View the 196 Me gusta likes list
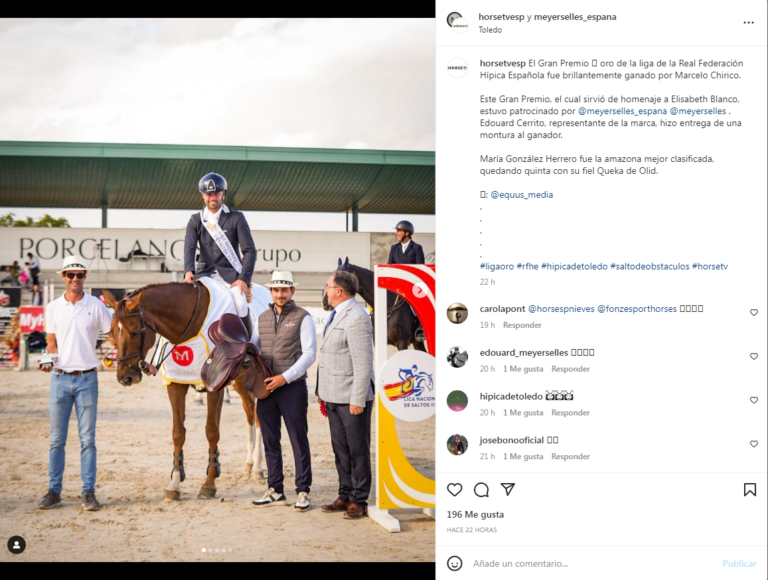 pyautogui.click(x=475, y=514)
